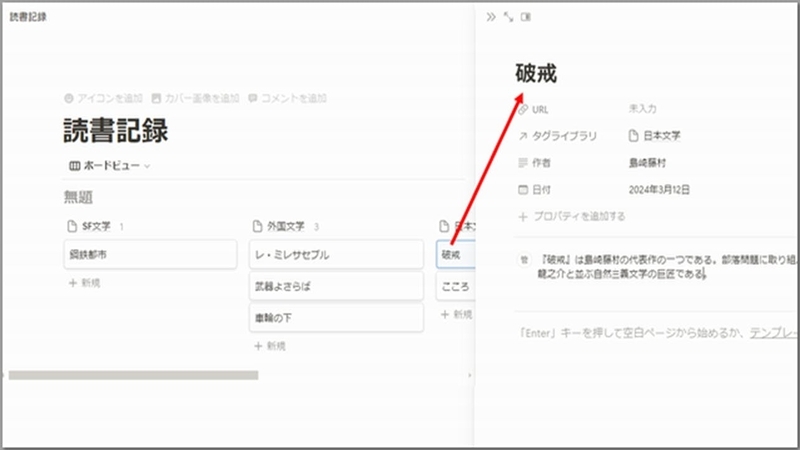Click the 破戒 page title in panel
Image resolution: width=800 pixels, height=450 pixels.
pyautogui.click(x=536, y=73)
